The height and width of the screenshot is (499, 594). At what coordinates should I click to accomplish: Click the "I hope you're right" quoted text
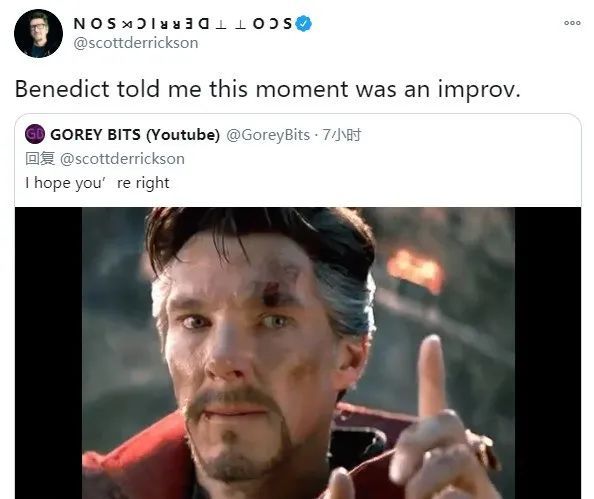[97, 183]
